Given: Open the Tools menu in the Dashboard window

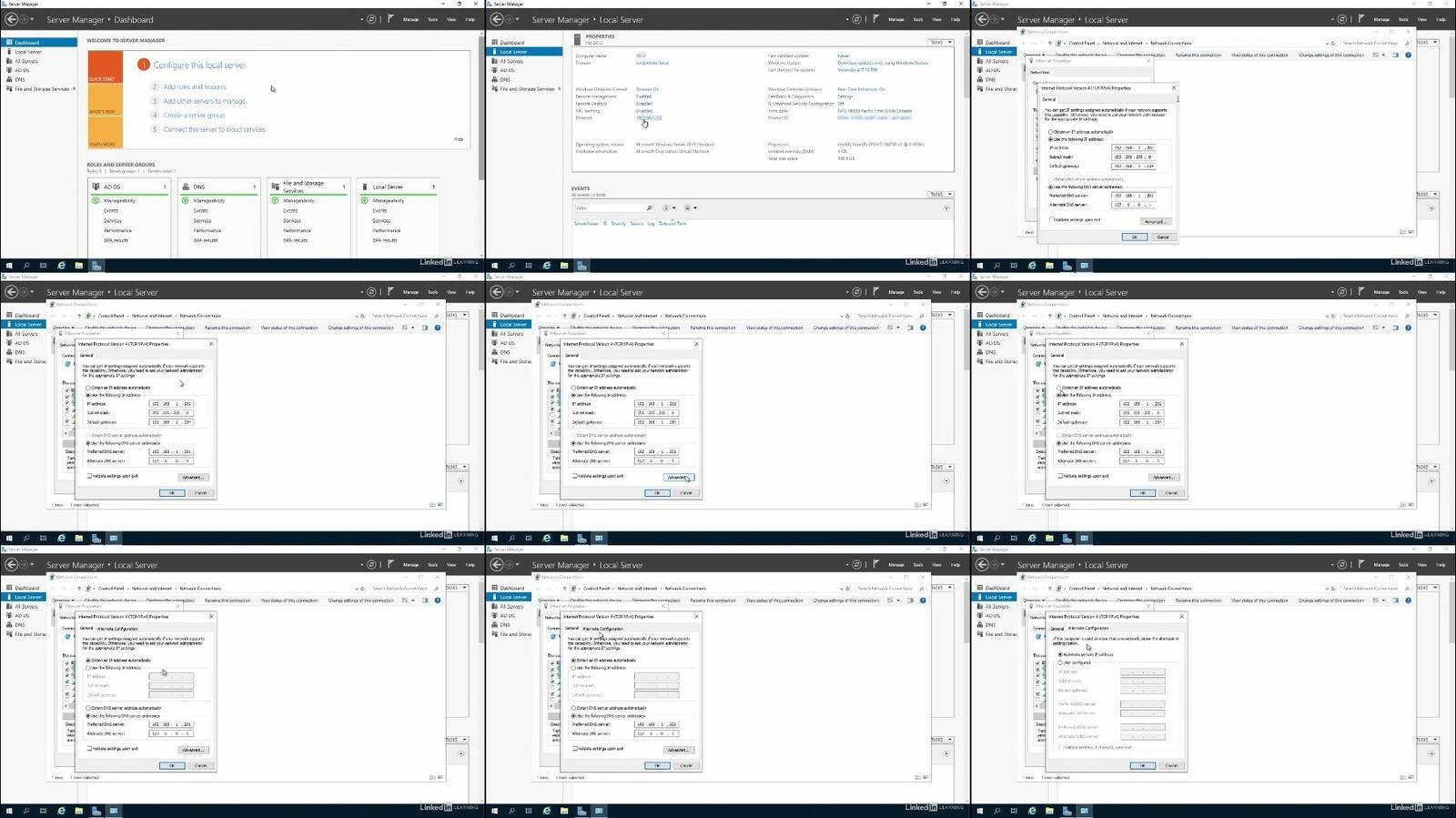Looking at the screenshot, I should (433, 19).
